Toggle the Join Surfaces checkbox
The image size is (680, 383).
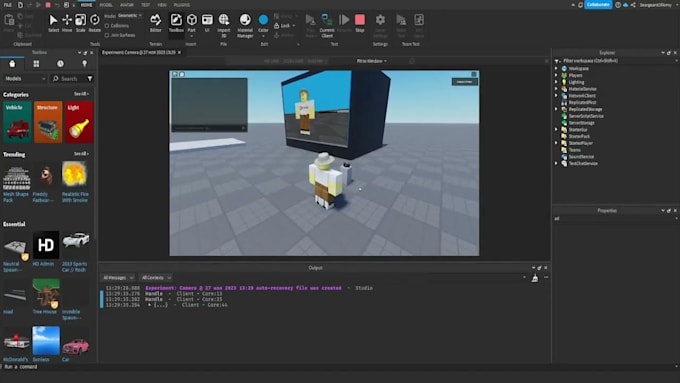tap(107, 35)
